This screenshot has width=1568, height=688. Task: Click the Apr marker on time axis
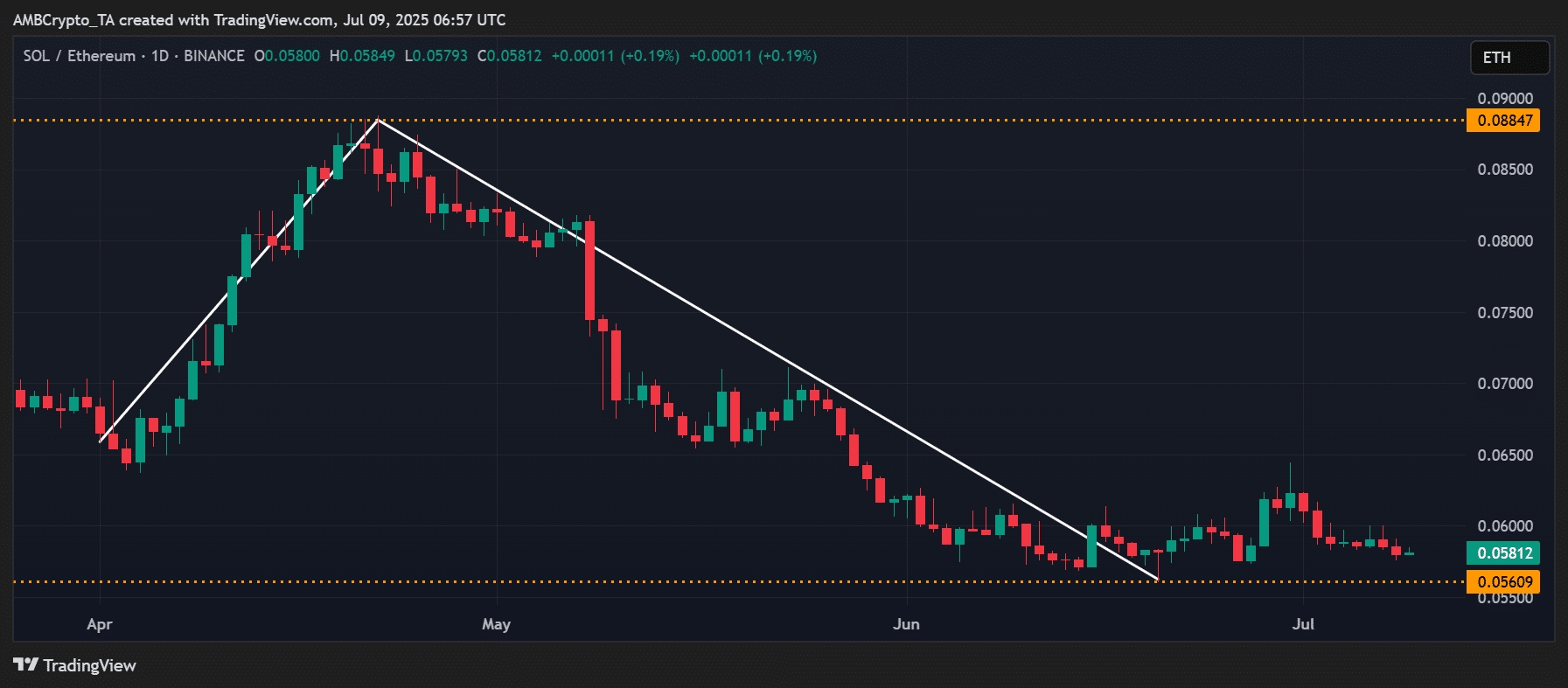(100, 624)
